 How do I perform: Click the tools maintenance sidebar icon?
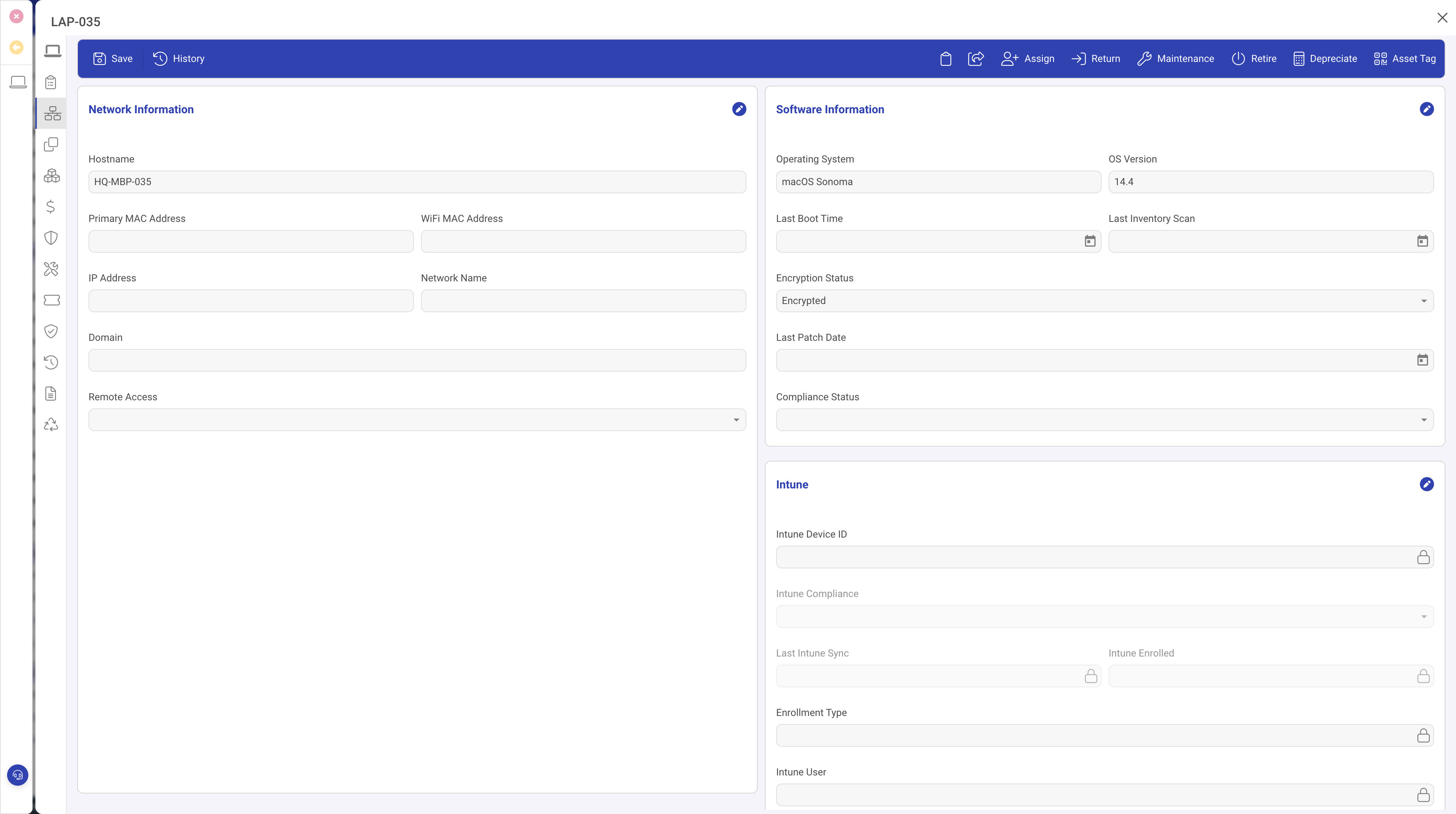(51, 269)
